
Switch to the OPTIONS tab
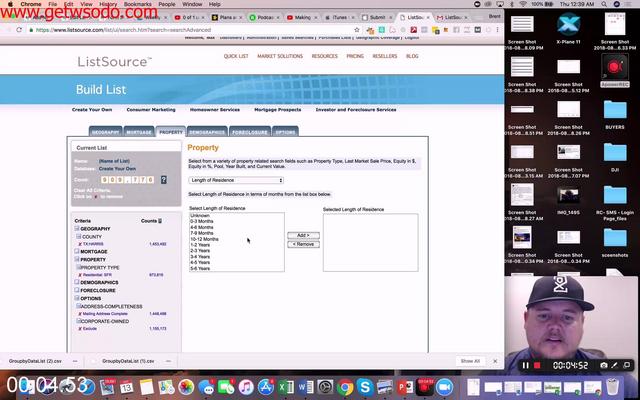coord(285,131)
